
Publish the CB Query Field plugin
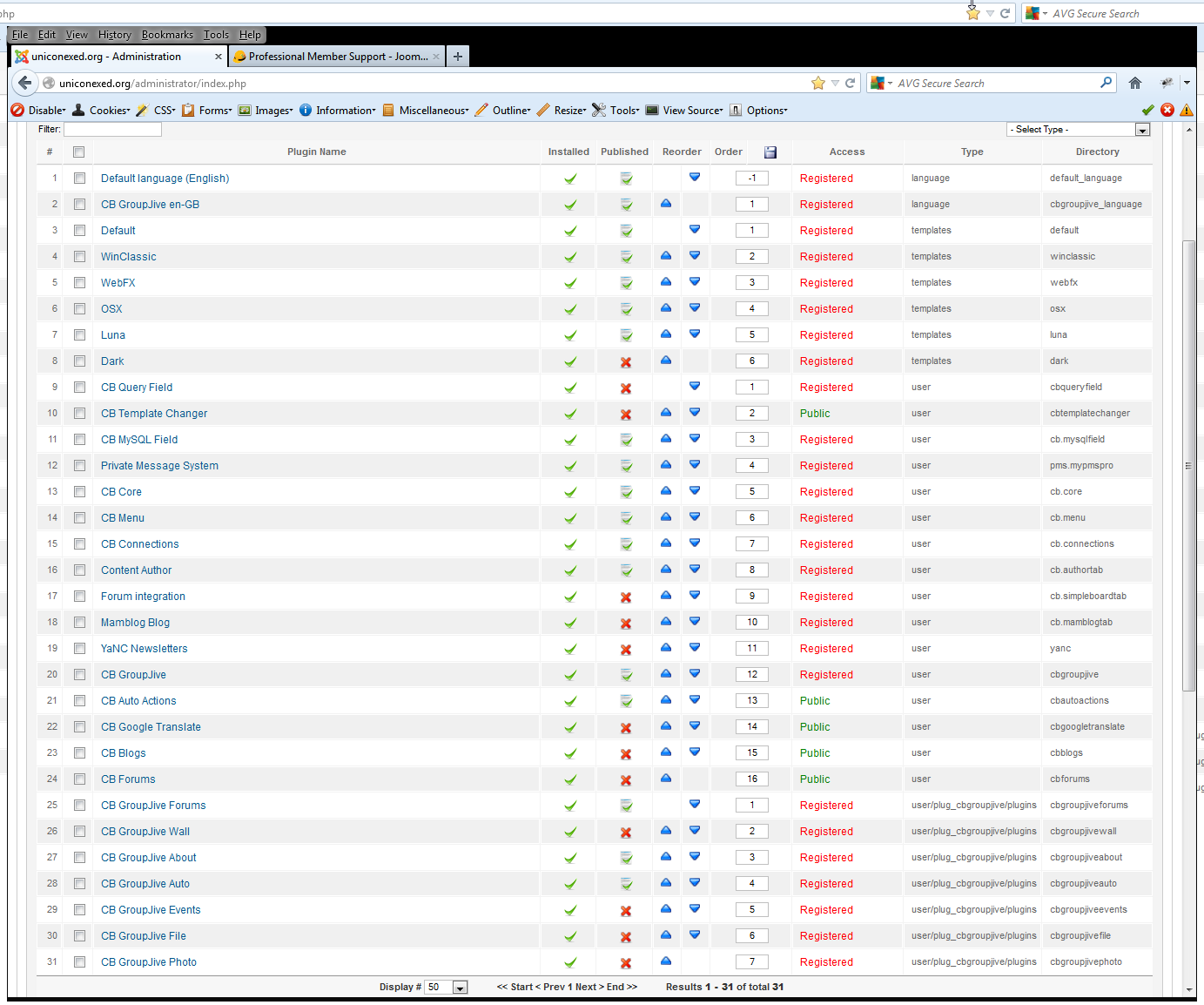click(x=626, y=388)
